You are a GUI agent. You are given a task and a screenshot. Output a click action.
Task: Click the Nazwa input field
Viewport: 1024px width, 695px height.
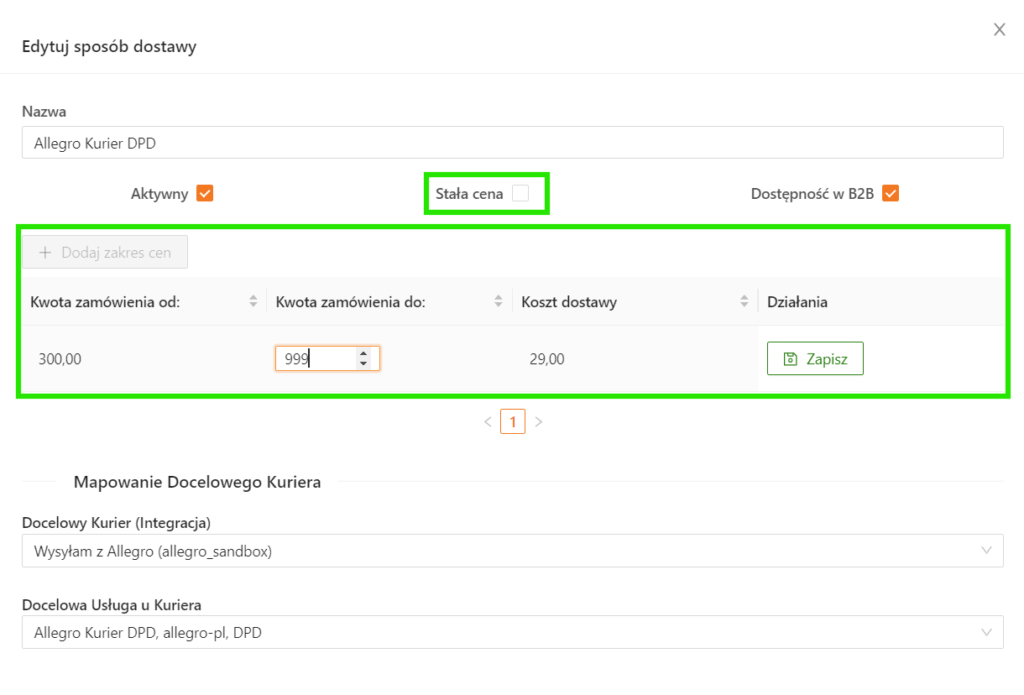click(512, 143)
